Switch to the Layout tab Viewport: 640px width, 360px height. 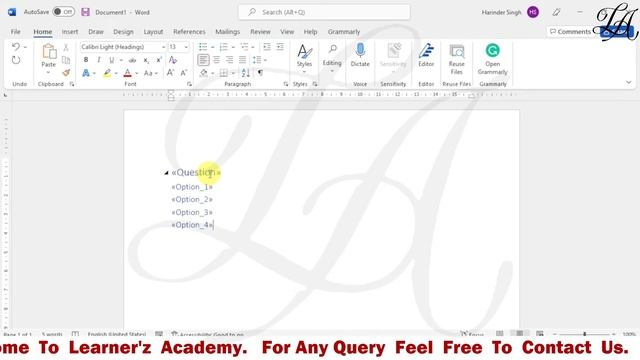click(x=153, y=31)
